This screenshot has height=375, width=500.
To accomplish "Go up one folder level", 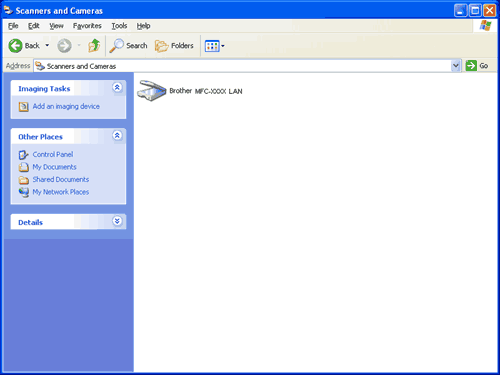I will (94, 46).
